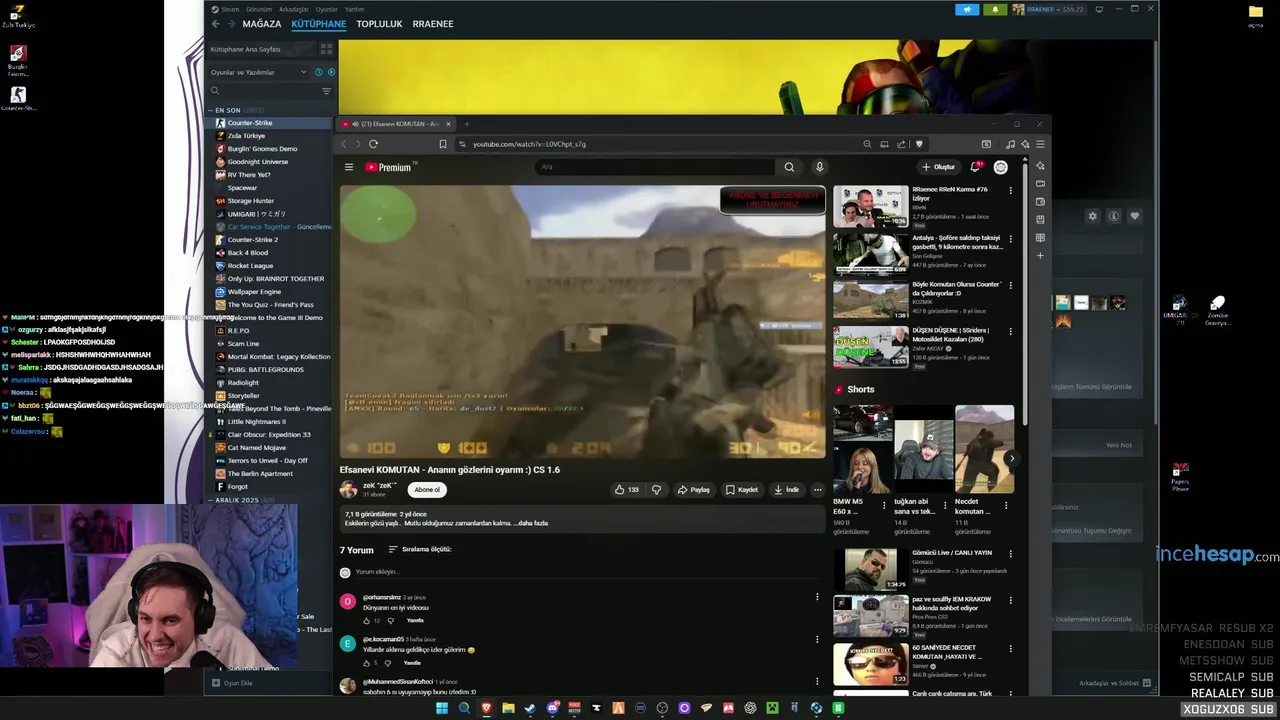Screen dimensions: 1280x720
Task: Open Windows Start menu
Action: click(441, 708)
